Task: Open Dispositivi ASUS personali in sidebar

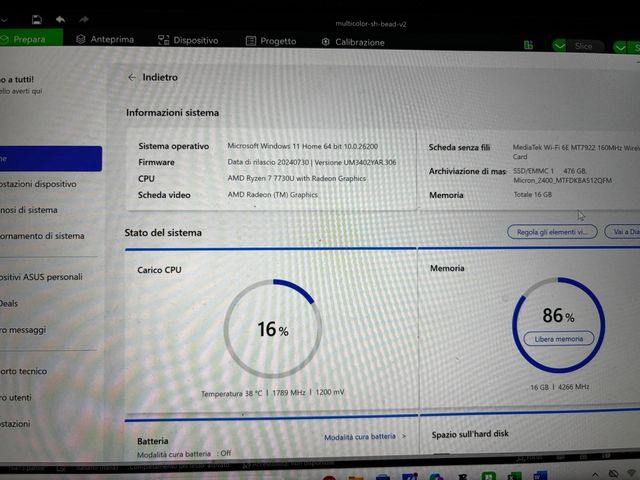Action: [41, 277]
